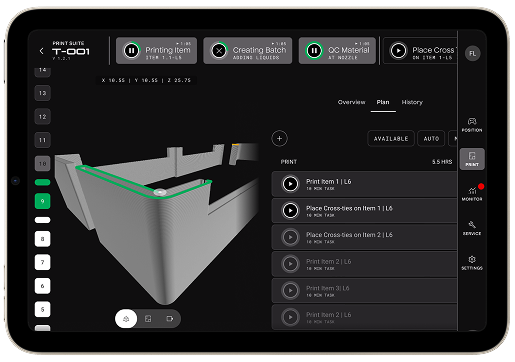Cancel the Creating Batch task

(x=219, y=51)
